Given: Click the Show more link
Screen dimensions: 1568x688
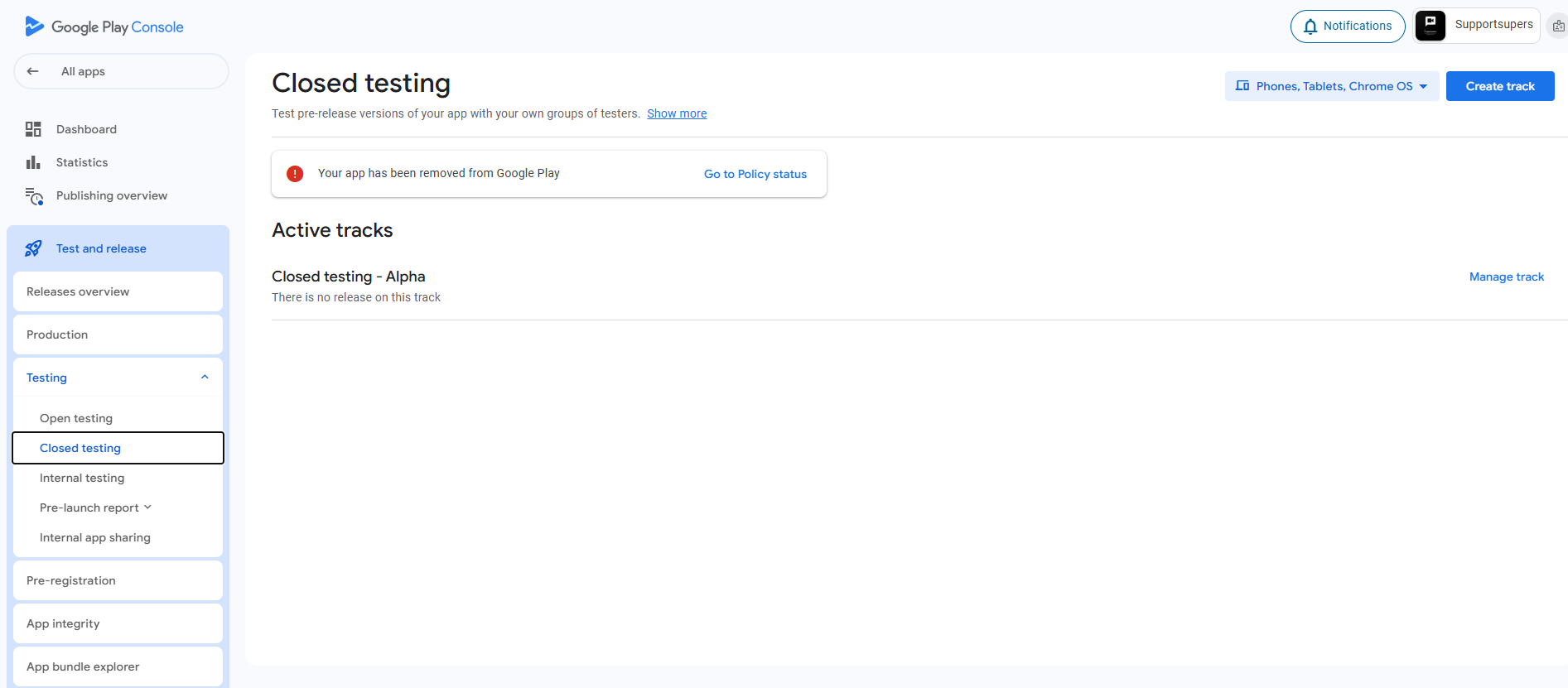Looking at the screenshot, I should click(677, 113).
